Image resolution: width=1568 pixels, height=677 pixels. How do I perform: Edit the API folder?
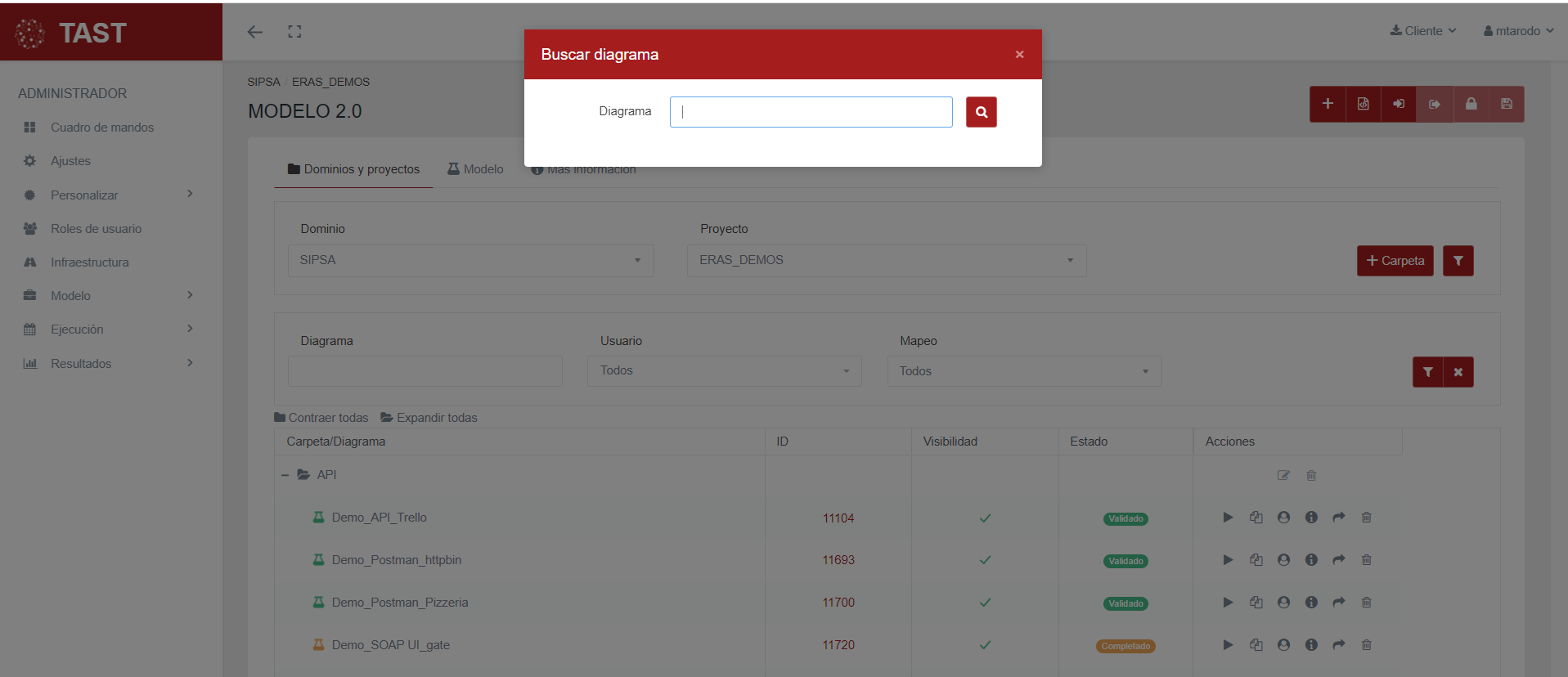coord(1283,475)
